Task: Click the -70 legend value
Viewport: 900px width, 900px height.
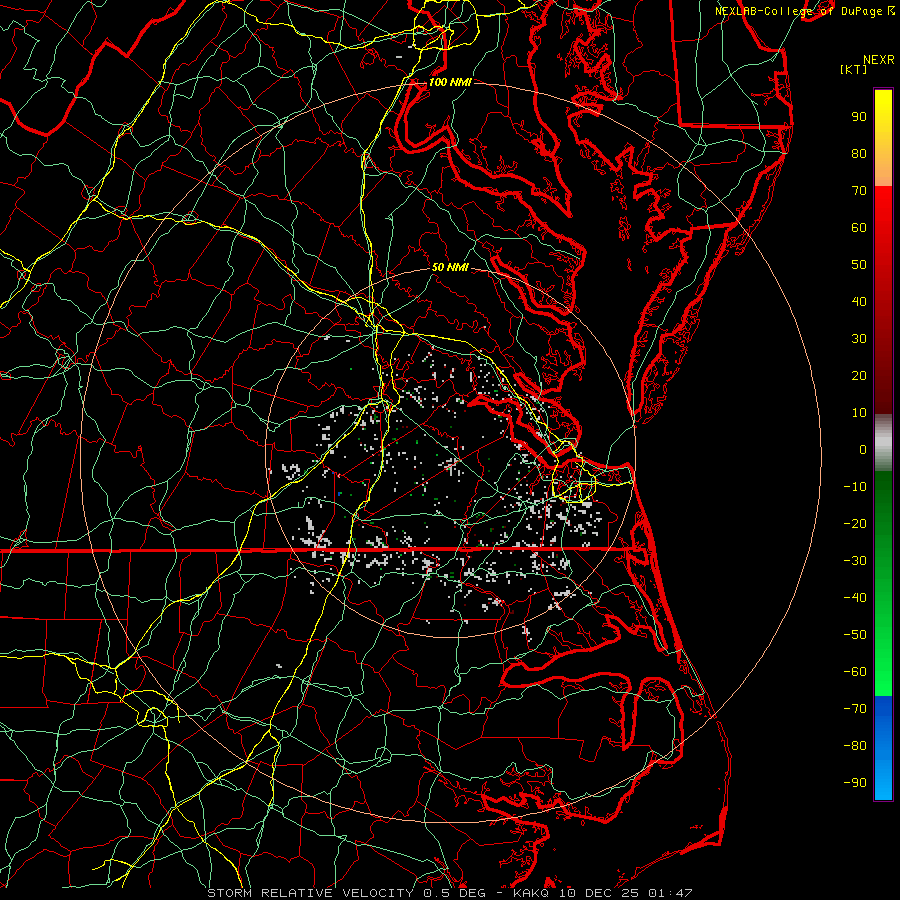Action: point(855,708)
